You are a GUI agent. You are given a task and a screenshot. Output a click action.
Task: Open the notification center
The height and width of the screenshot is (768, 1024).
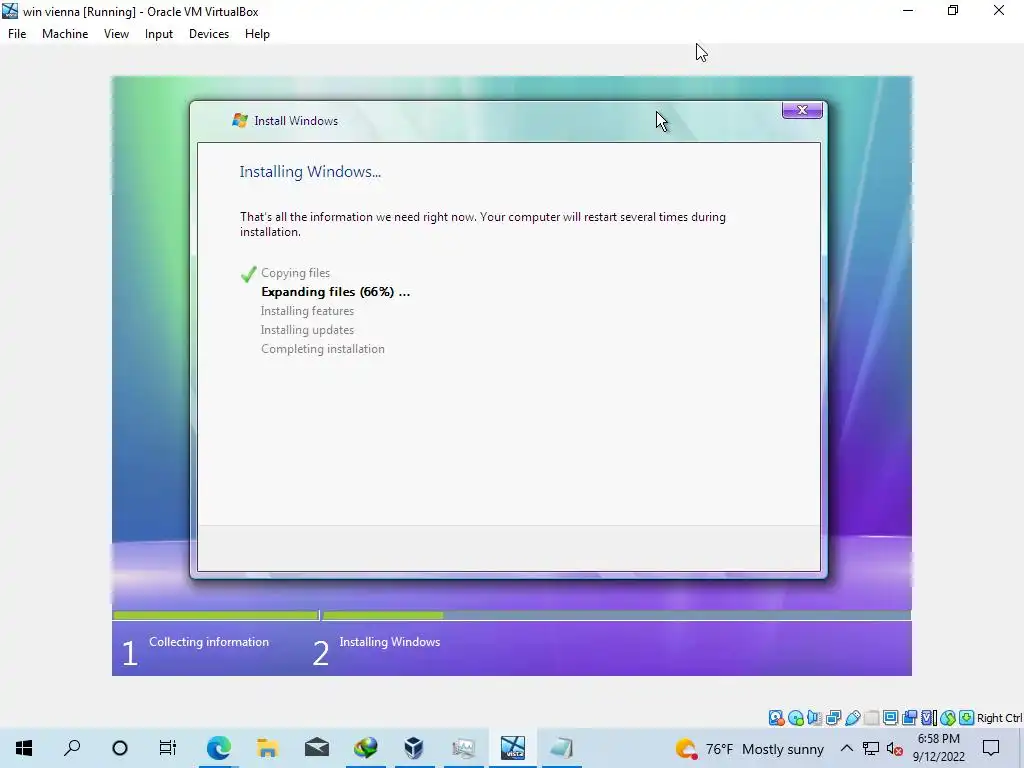coord(991,748)
